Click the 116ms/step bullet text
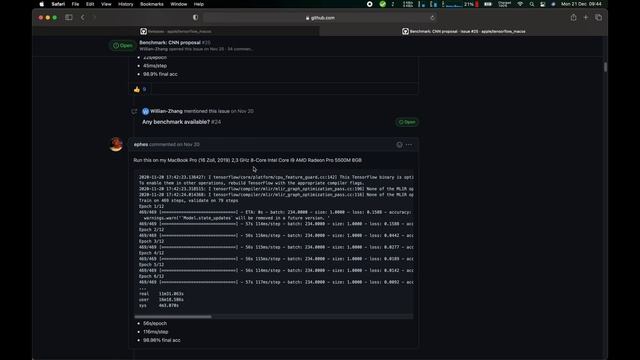This screenshot has width=640, height=360. click(156, 332)
